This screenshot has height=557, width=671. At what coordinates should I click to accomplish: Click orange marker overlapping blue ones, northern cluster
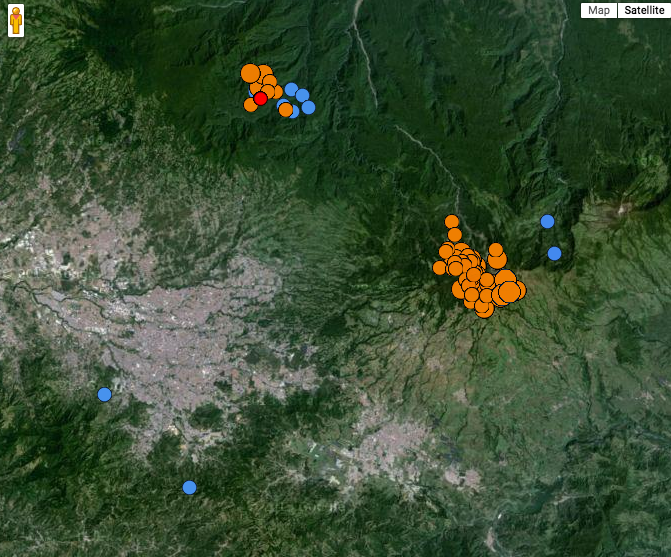(286, 109)
